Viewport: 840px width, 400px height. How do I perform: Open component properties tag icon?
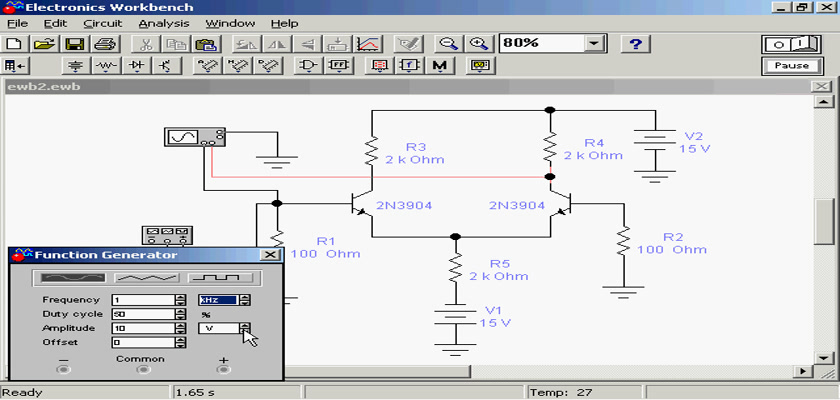click(x=408, y=44)
